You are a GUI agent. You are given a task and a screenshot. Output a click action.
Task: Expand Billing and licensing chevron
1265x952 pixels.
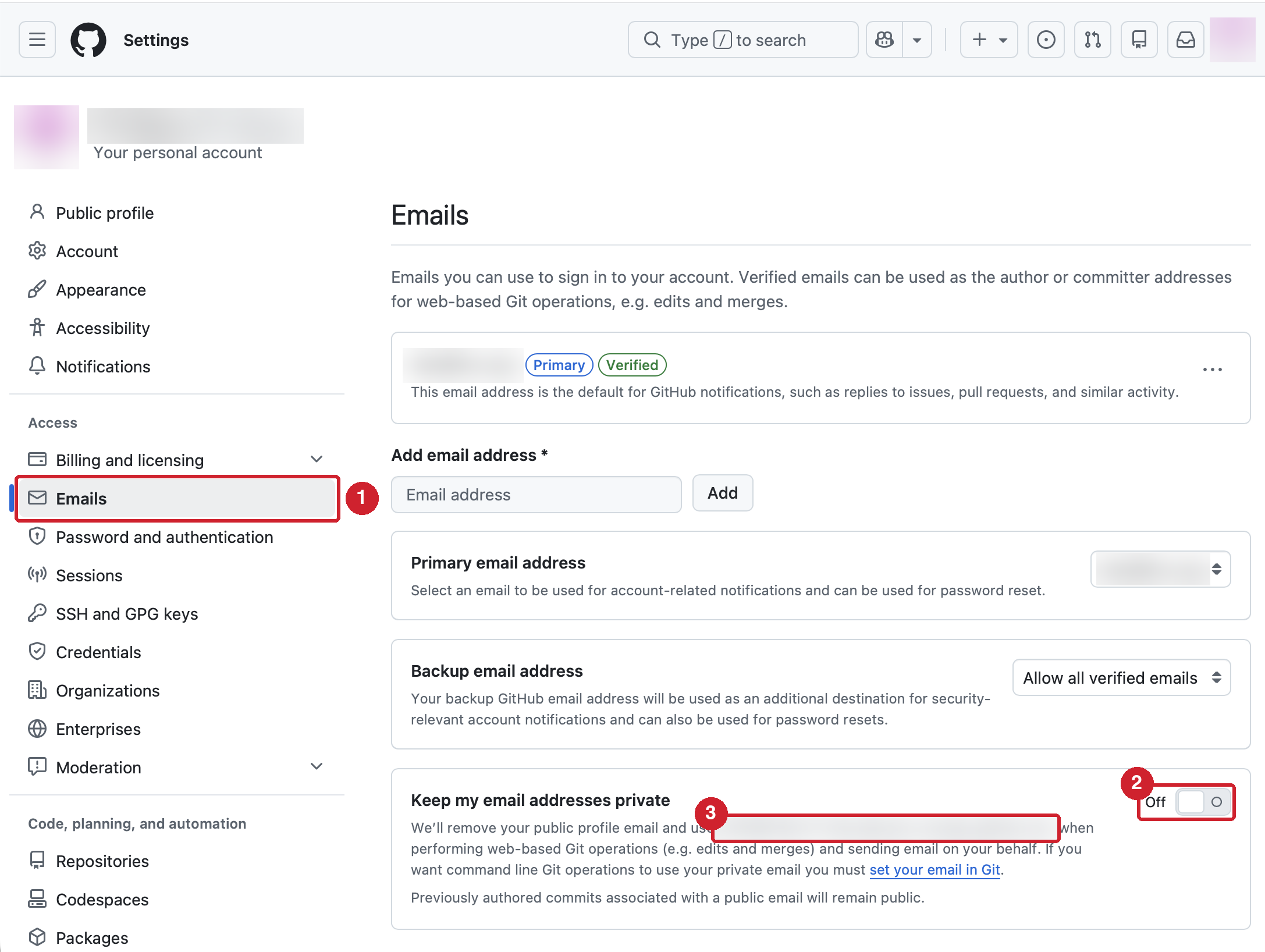317,459
